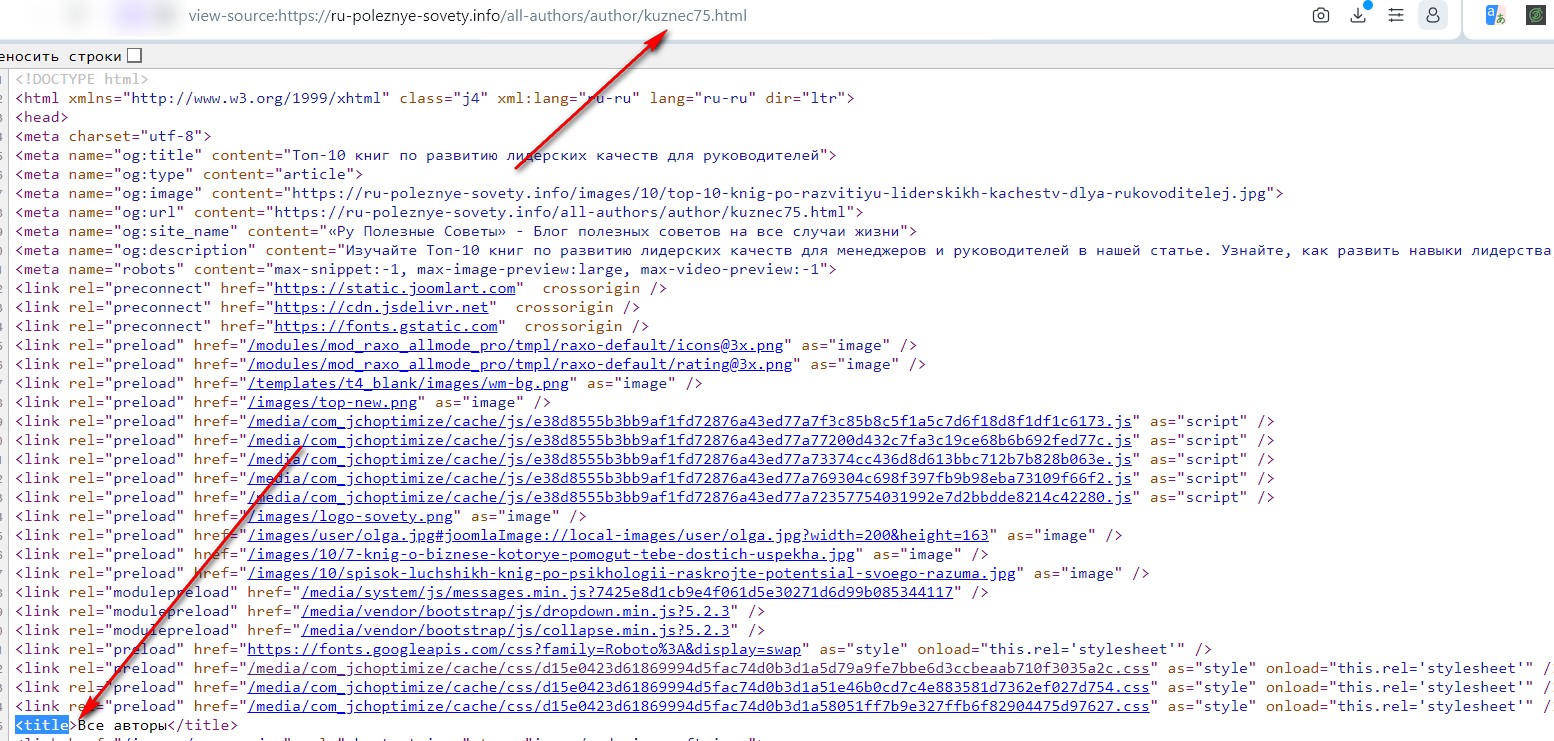
Task: Open the fonts.gstatic.com preconnect link
Action: [386, 326]
